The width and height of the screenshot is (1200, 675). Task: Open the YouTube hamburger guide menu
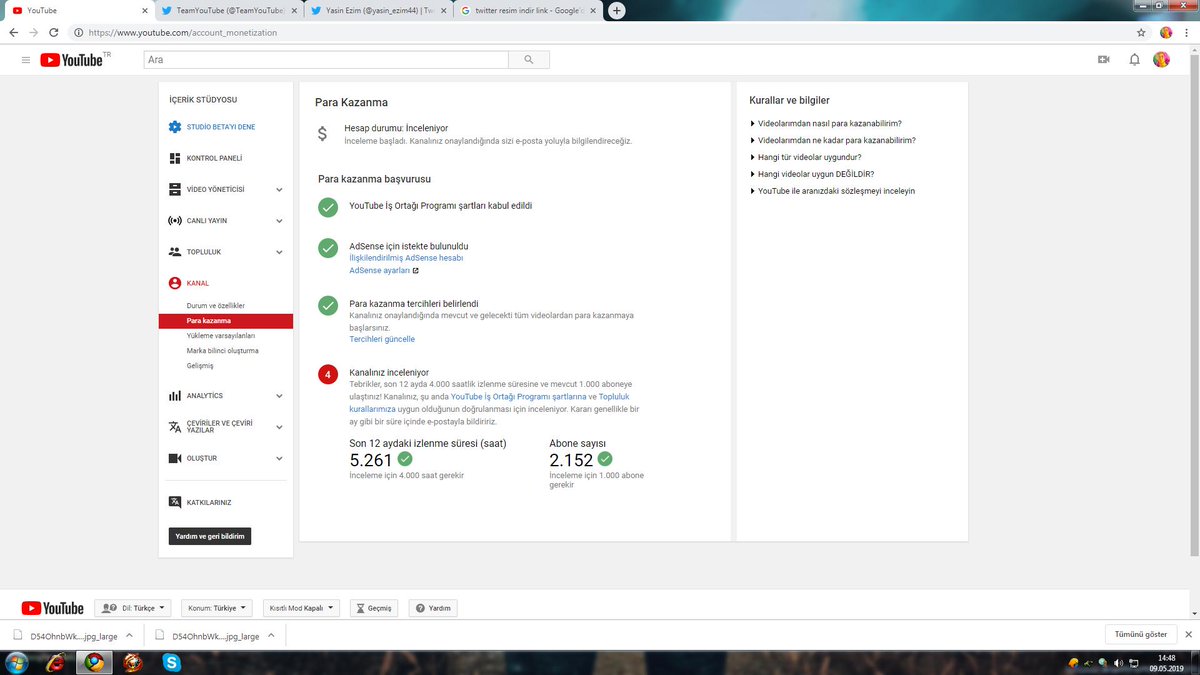coord(25,60)
